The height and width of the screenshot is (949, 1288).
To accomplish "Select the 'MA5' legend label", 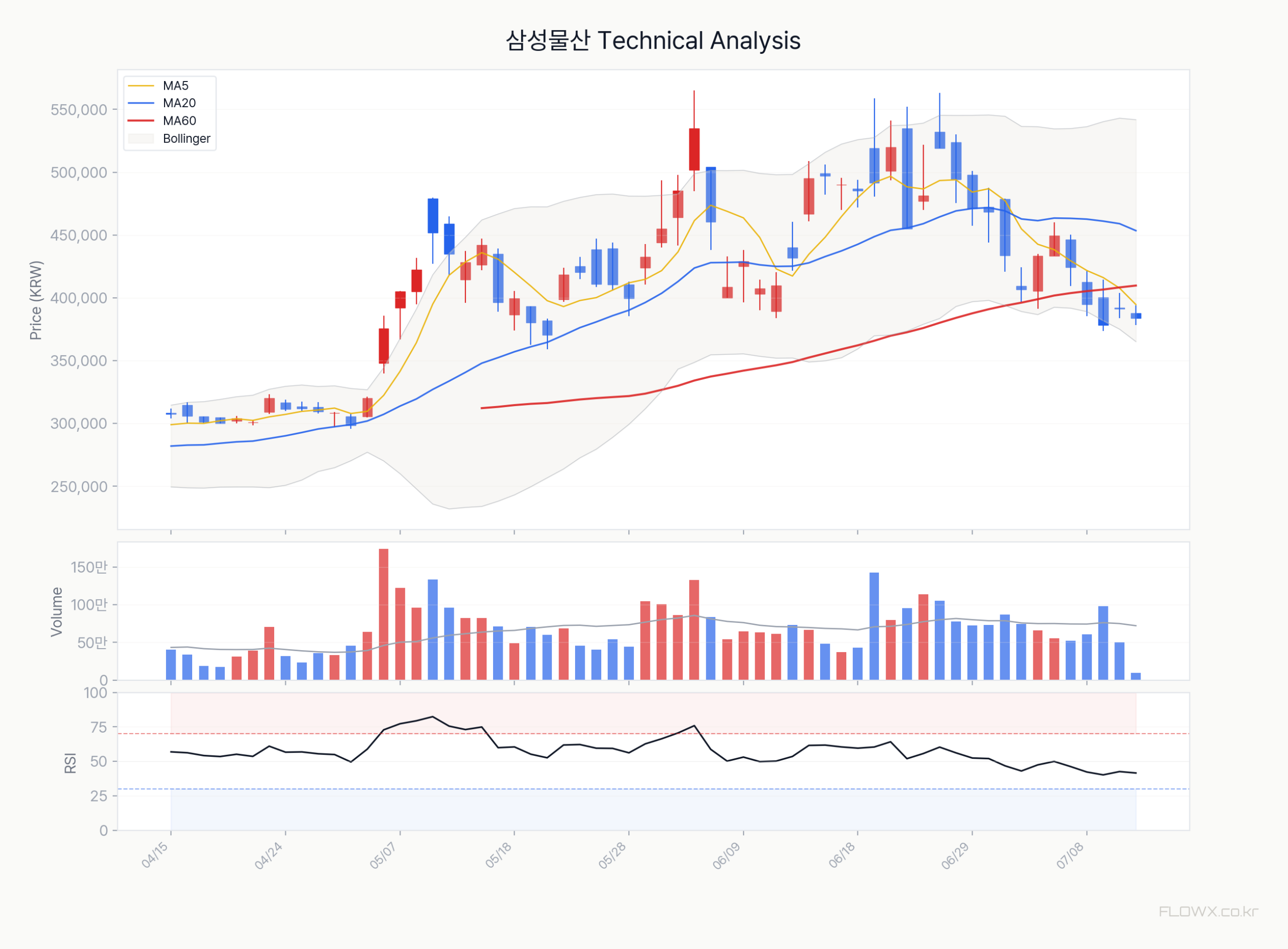I will (176, 86).
